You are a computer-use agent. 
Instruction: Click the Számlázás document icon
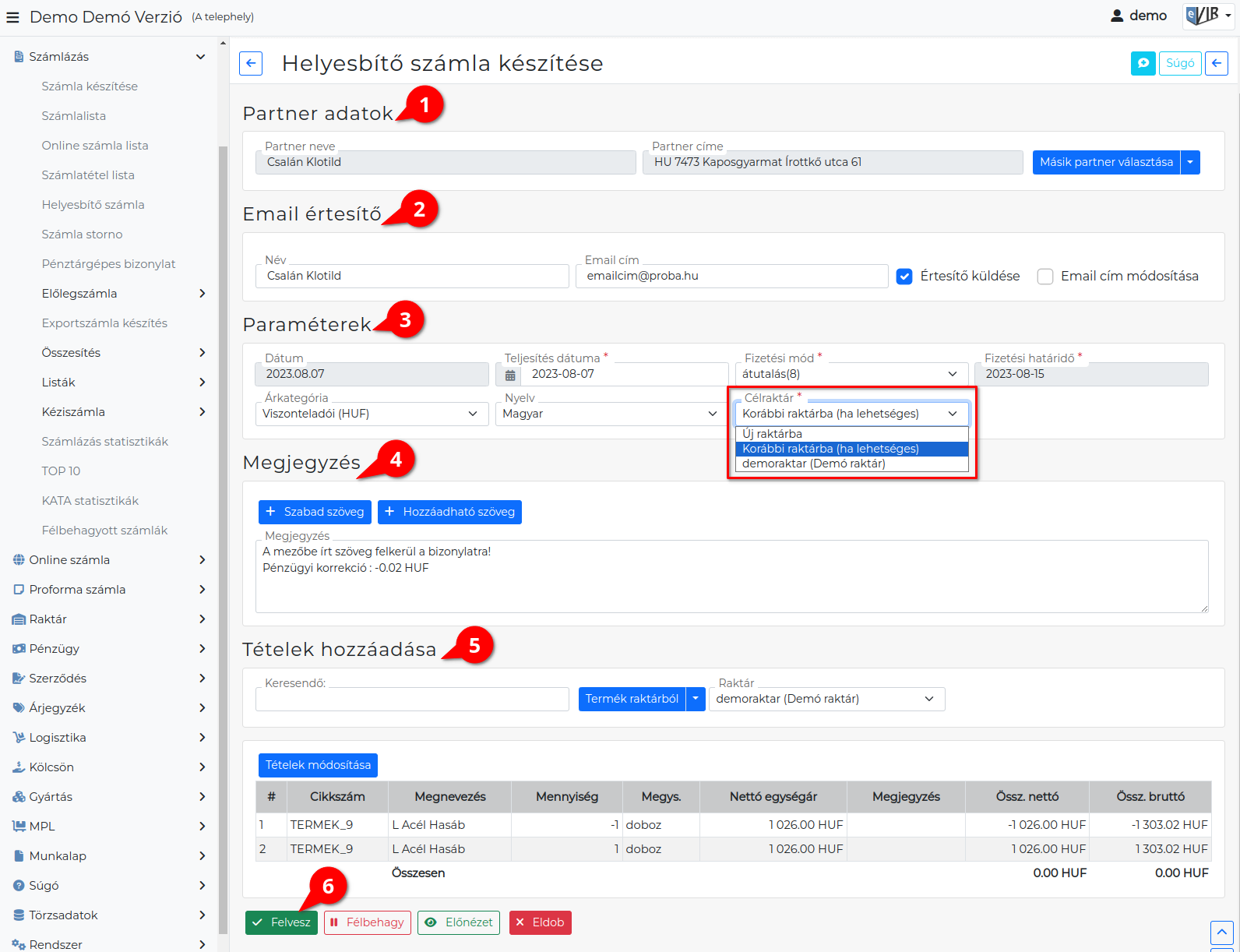(x=19, y=57)
